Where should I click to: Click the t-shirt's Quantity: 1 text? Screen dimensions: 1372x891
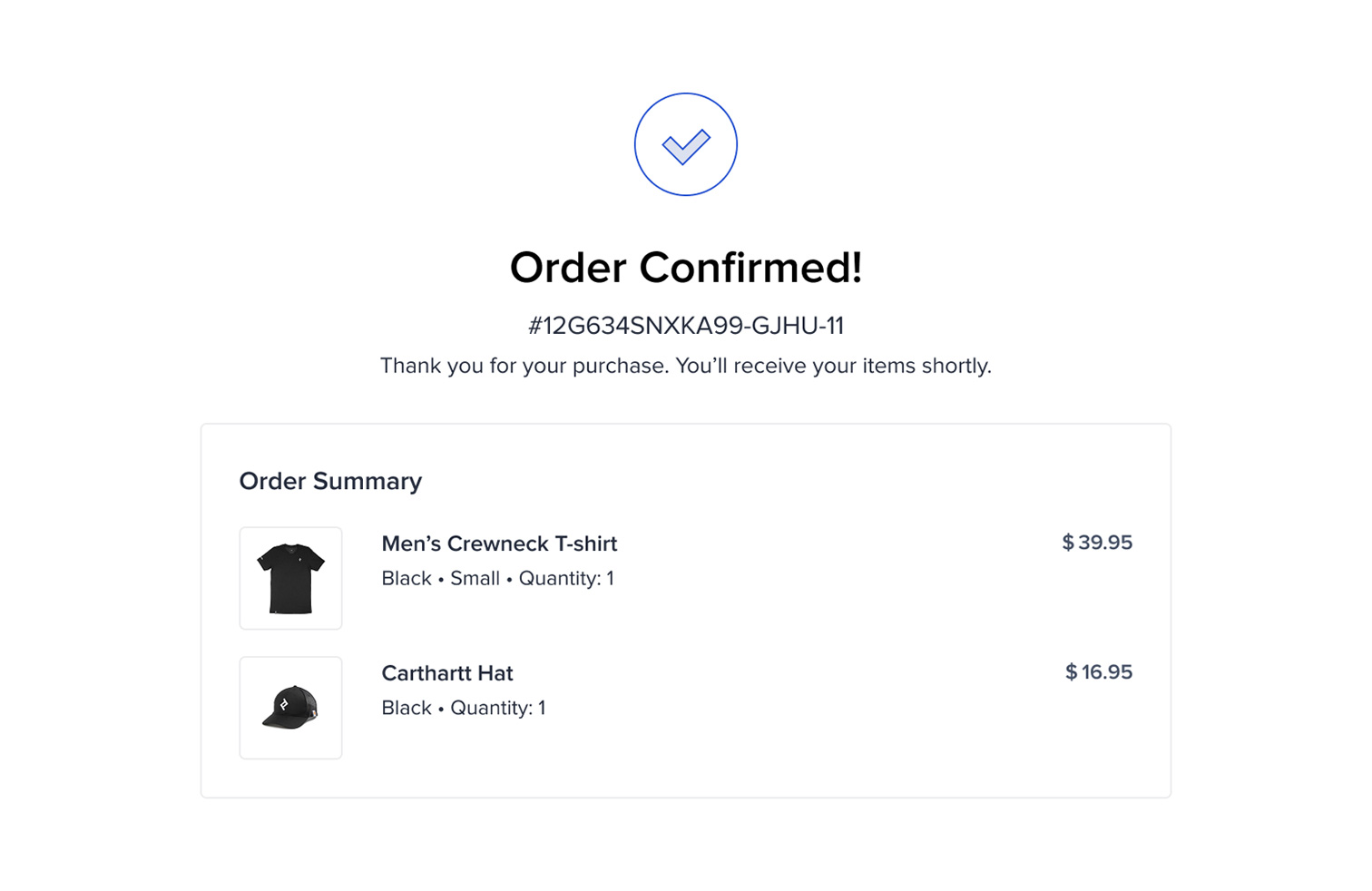[566, 579]
